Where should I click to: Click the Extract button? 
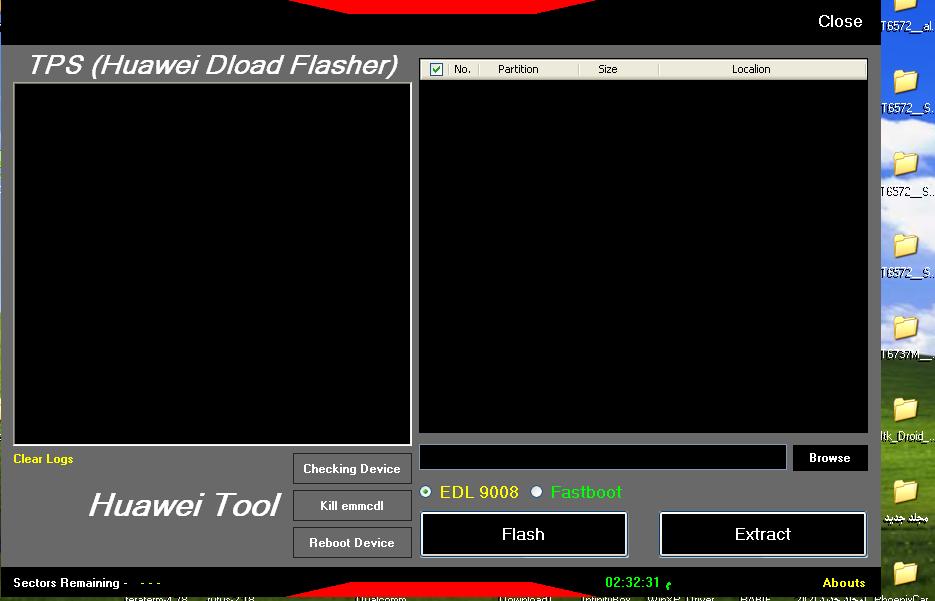[763, 534]
